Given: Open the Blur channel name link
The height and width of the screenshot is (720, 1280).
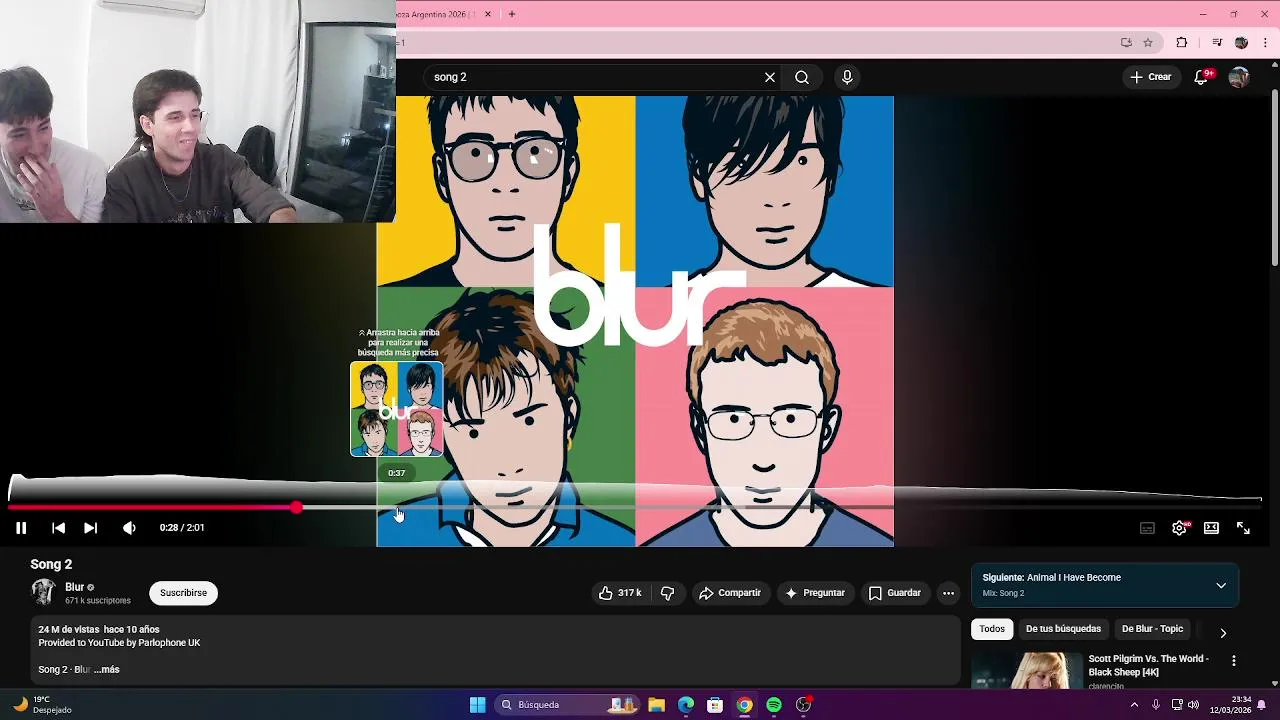Looking at the screenshot, I should (x=75, y=587).
